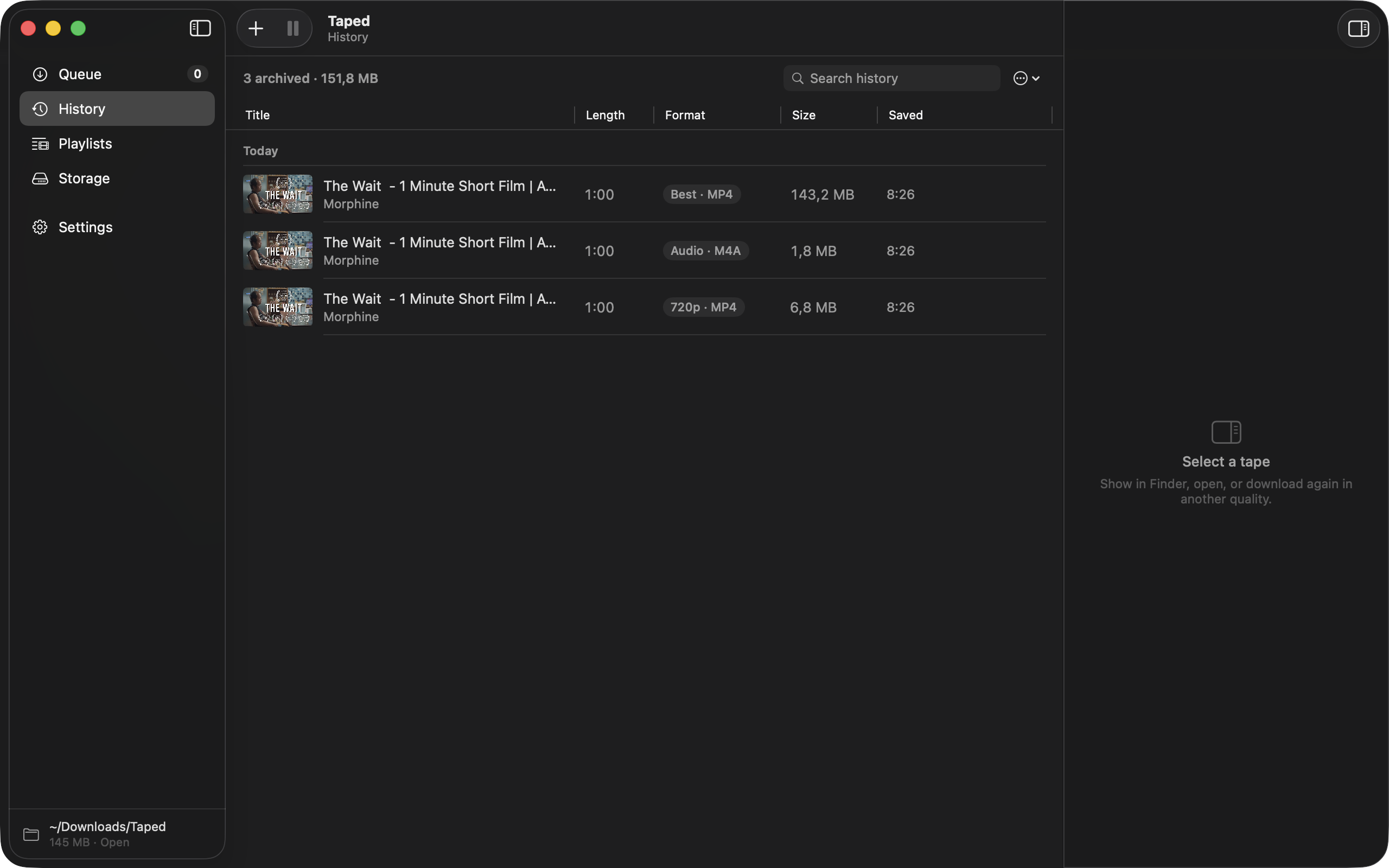Click the Search history field
The height and width of the screenshot is (868, 1389).
click(x=891, y=78)
